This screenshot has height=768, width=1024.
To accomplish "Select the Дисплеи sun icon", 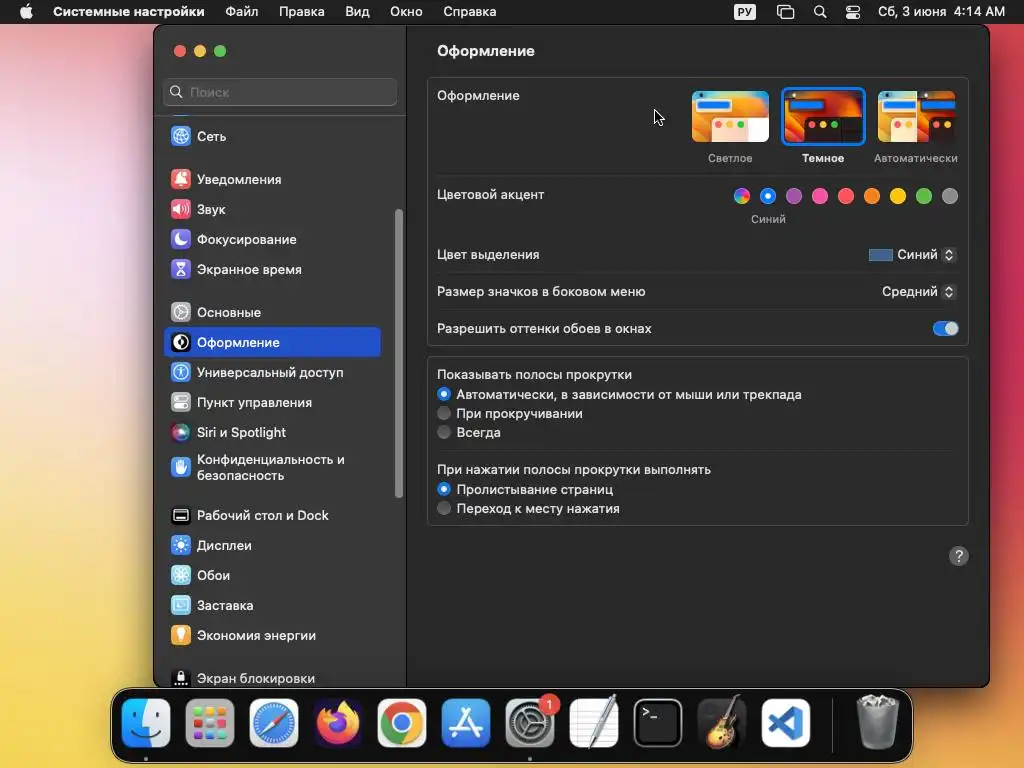I will [x=181, y=545].
